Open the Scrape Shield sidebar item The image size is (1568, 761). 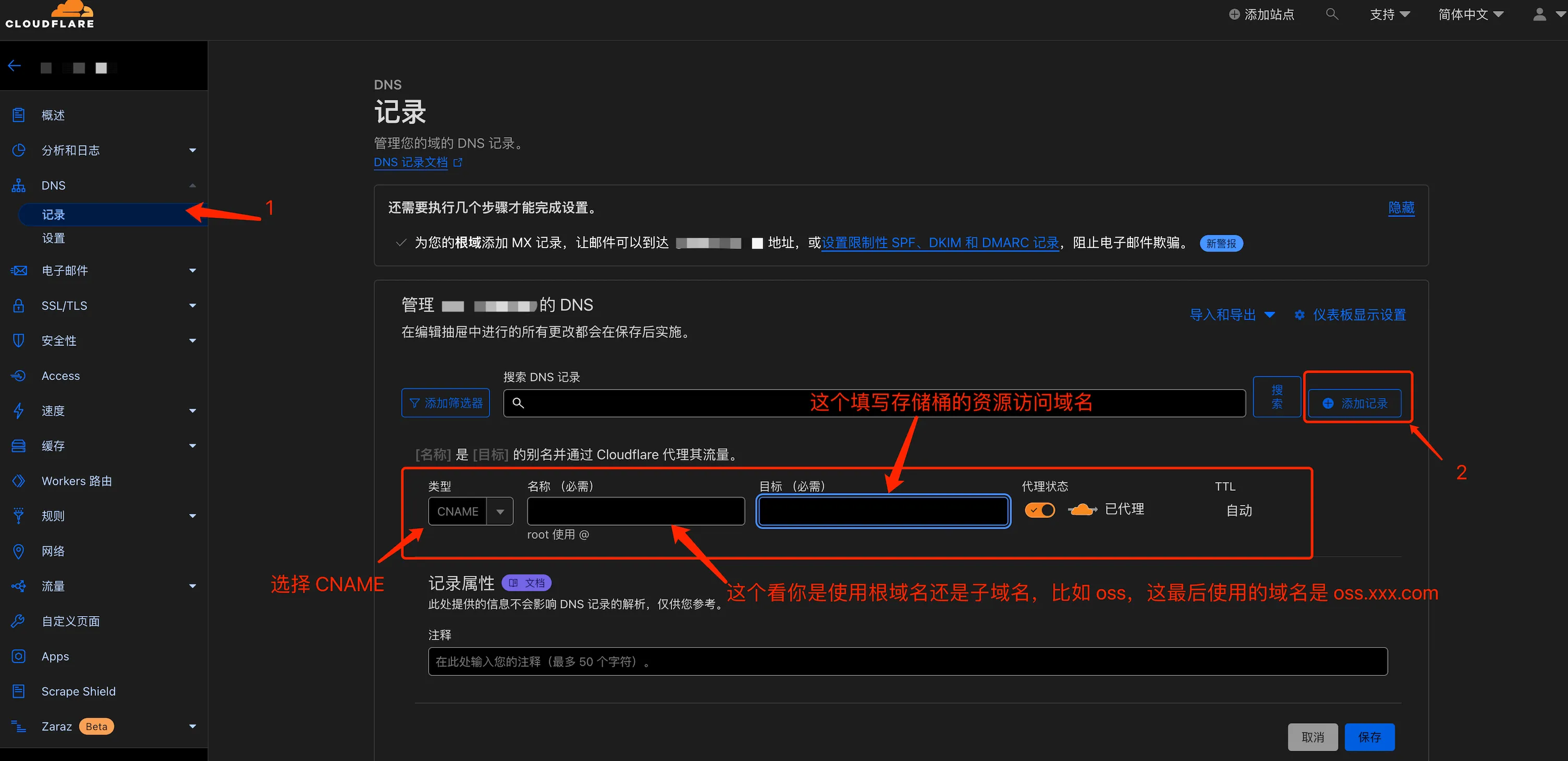[x=79, y=691]
